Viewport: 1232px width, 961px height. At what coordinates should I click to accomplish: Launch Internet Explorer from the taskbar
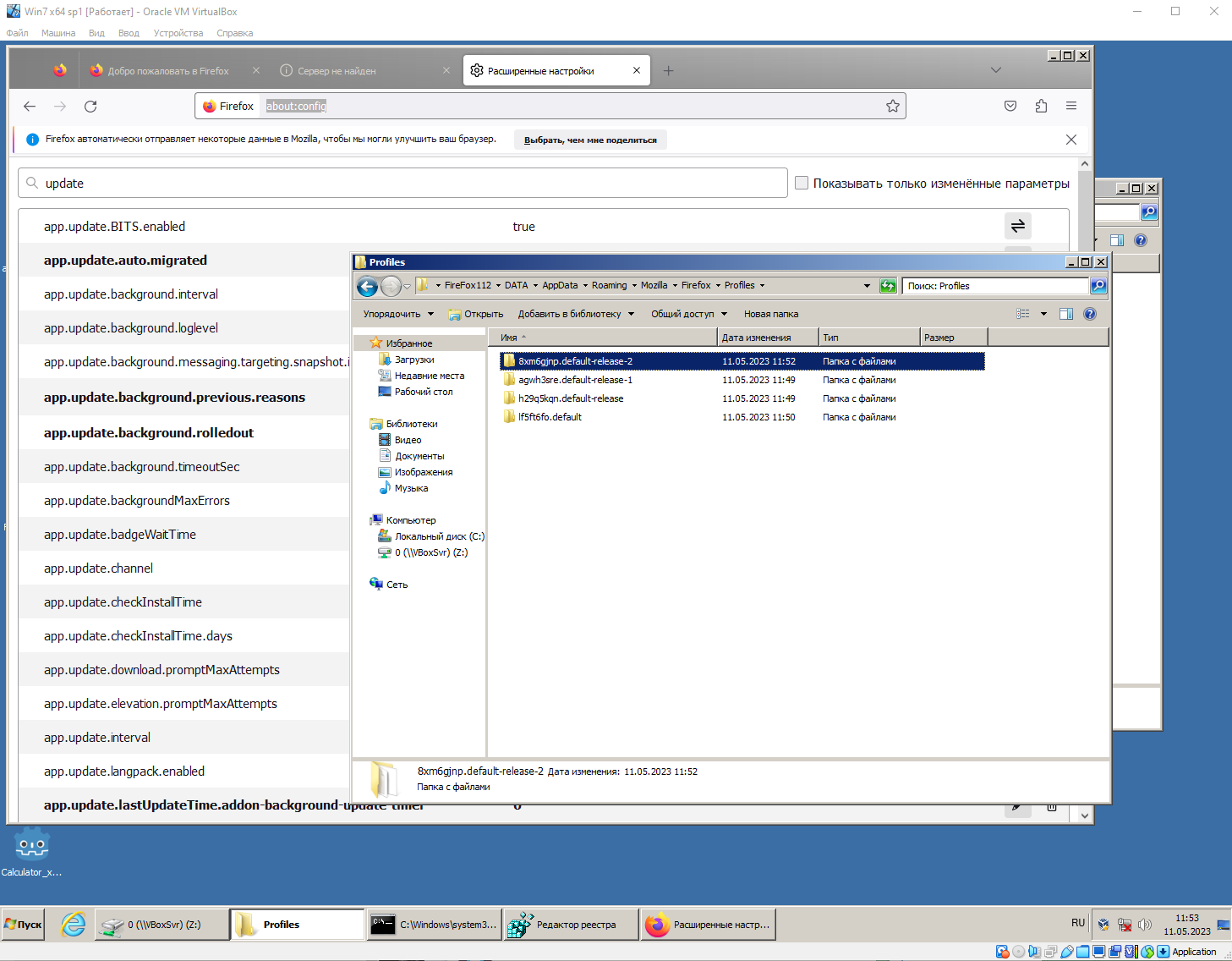coord(74,925)
